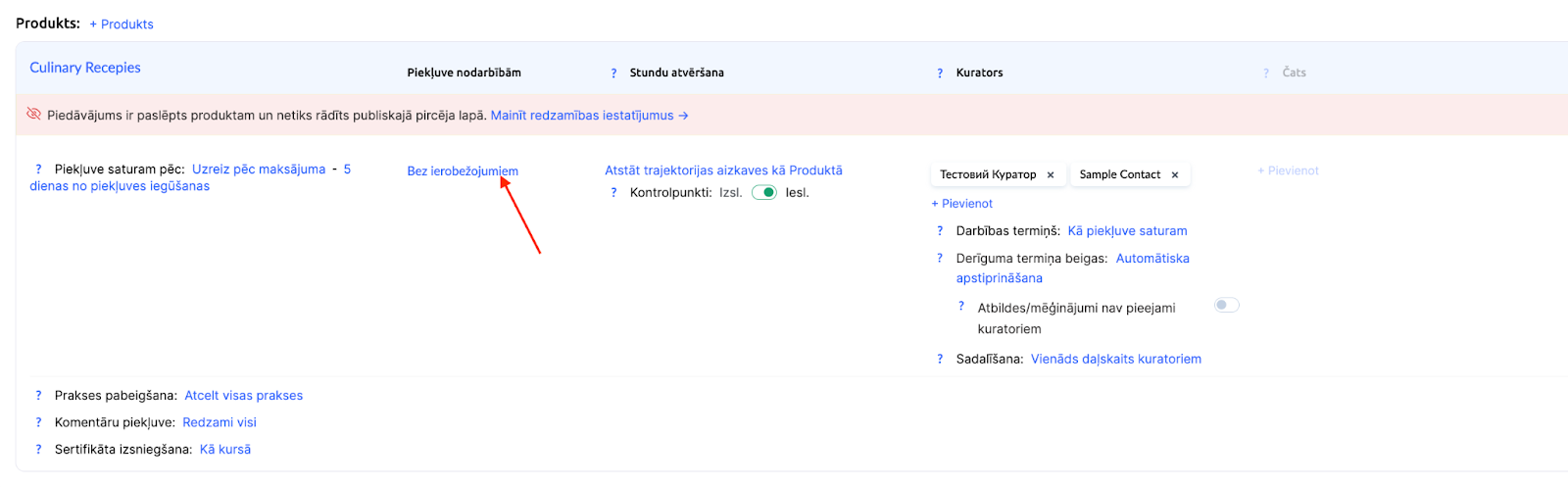The width and height of the screenshot is (1568, 487).
Task: Click help icon beside Kurators header
Action: pyautogui.click(x=940, y=73)
